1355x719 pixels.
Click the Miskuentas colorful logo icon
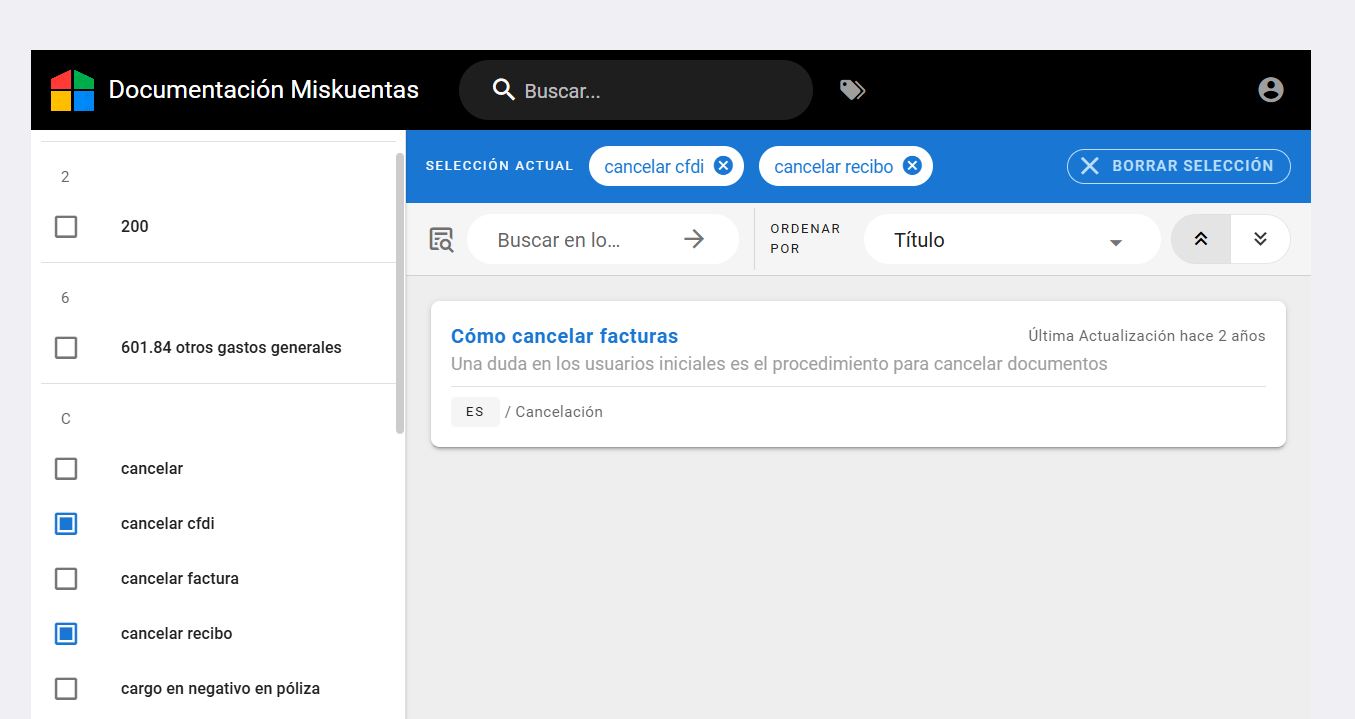point(72,90)
